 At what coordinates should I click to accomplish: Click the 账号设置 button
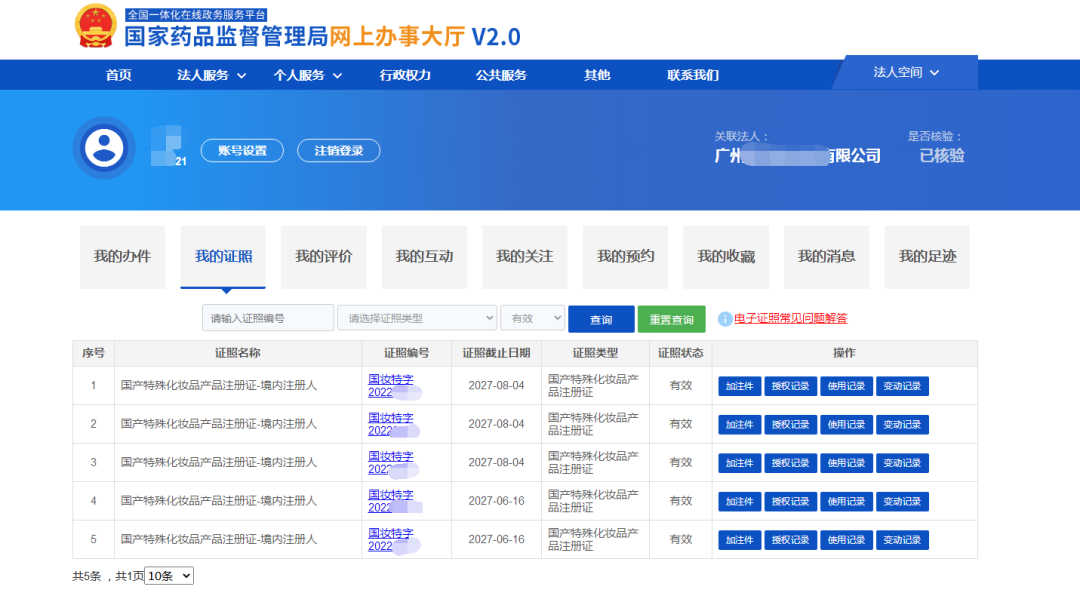click(x=242, y=150)
